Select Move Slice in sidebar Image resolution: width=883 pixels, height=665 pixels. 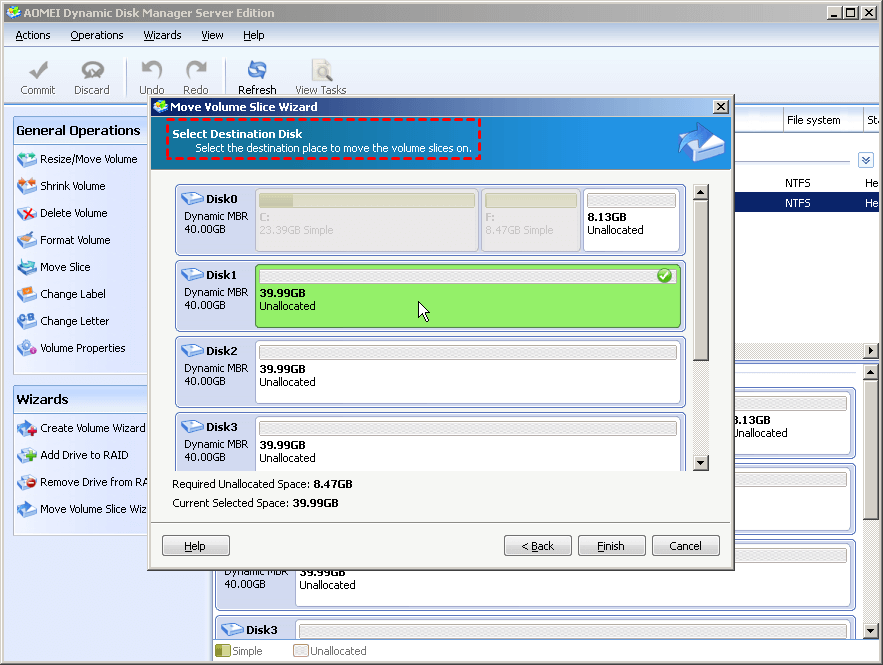53,267
